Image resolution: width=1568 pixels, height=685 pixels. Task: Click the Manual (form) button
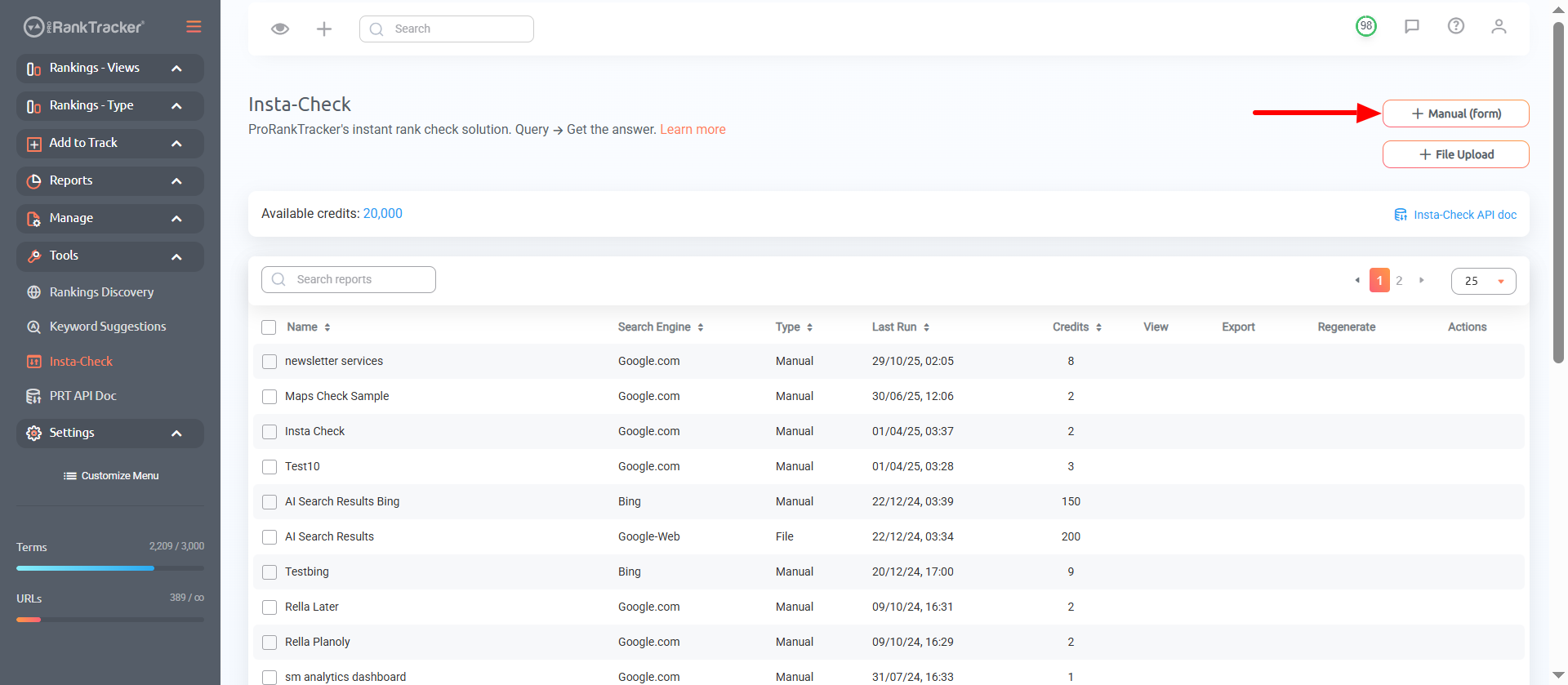click(x=1455, y=113)
